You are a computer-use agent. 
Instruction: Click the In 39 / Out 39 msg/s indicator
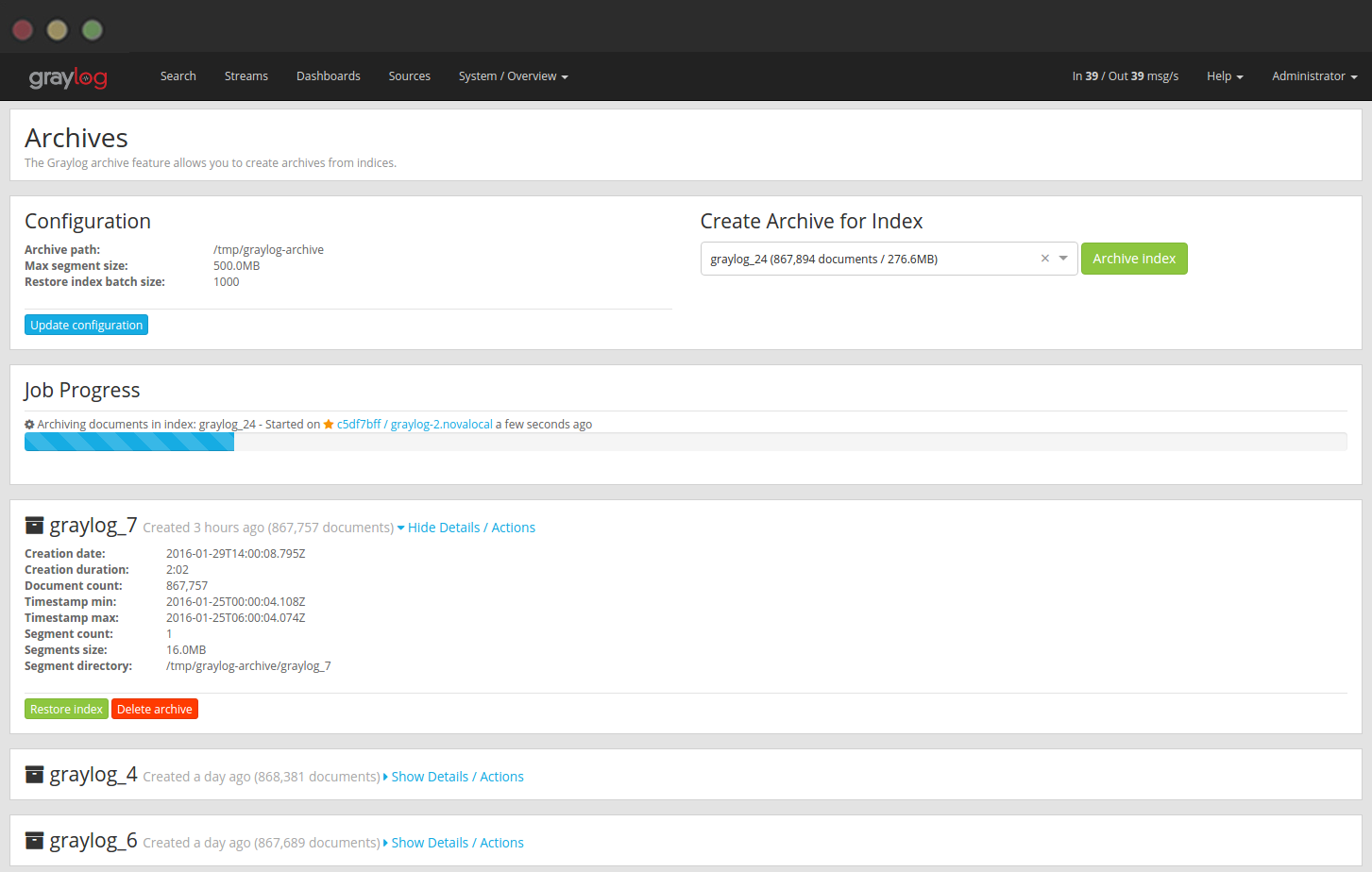click(1126, 76)
